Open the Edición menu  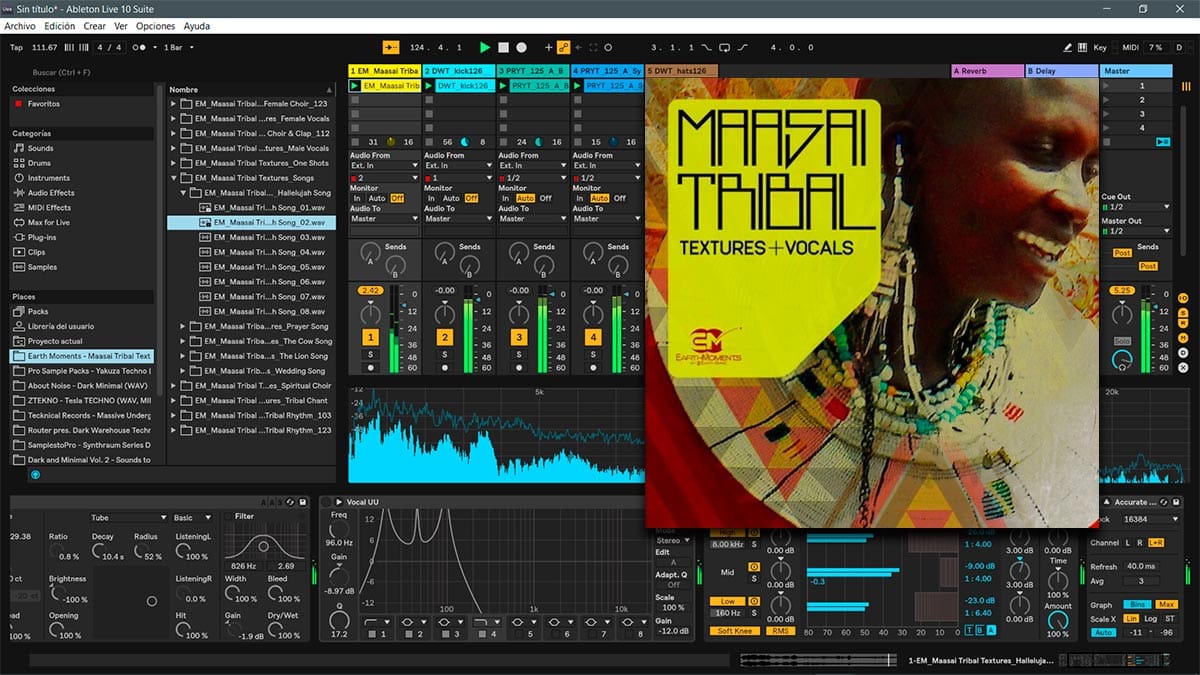coord(59,26)
